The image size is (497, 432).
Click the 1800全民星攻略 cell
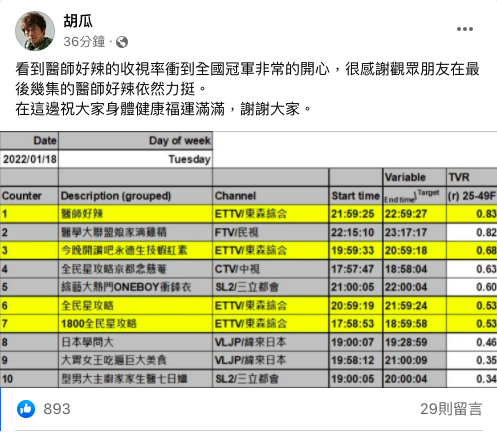pos(135,324)
